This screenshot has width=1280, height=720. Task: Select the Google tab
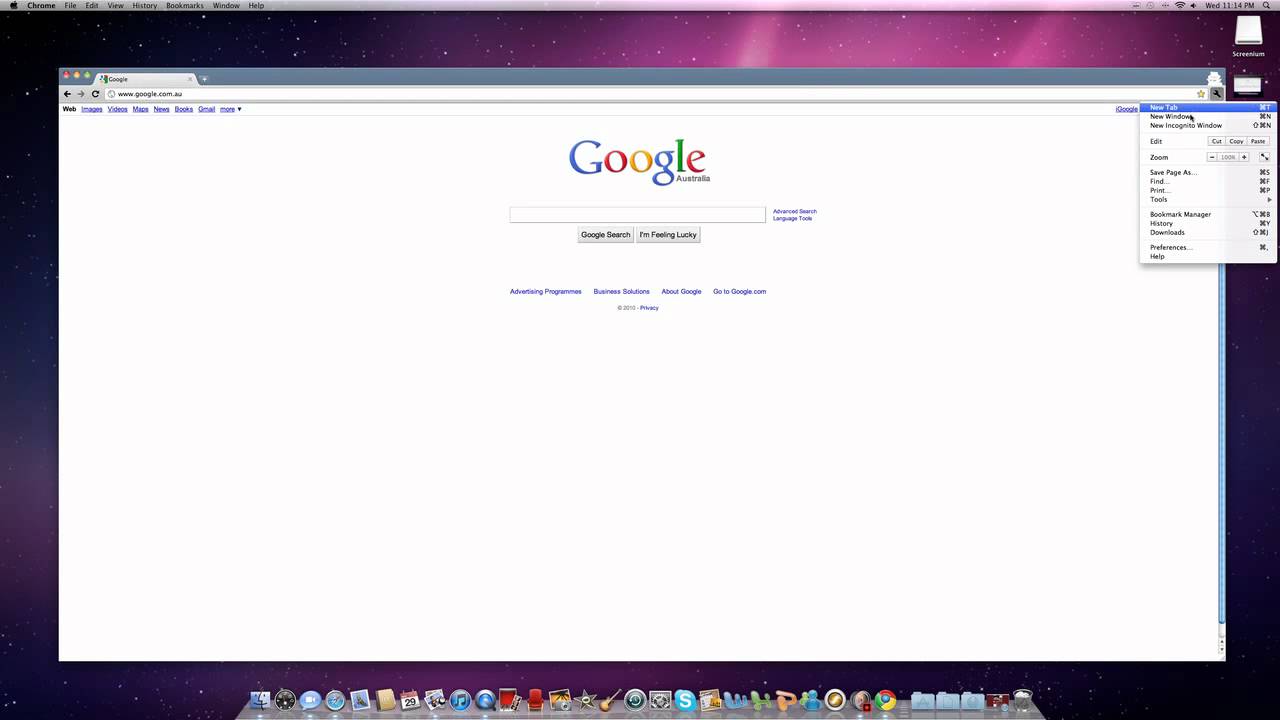click(x=146, y=79)
